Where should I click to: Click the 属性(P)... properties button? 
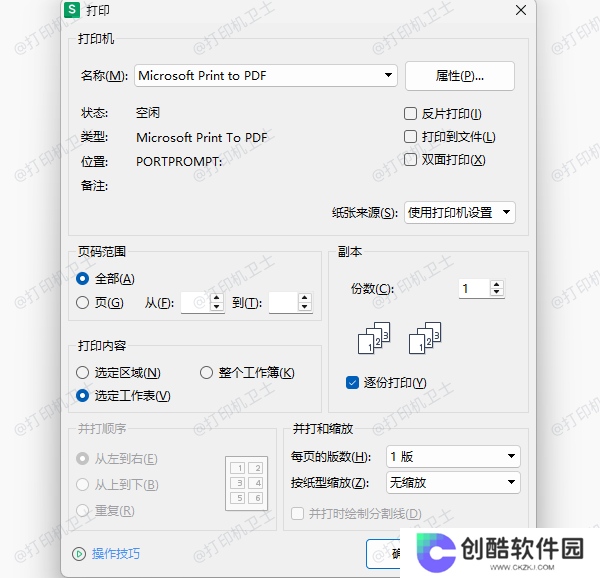click(460, 76)
